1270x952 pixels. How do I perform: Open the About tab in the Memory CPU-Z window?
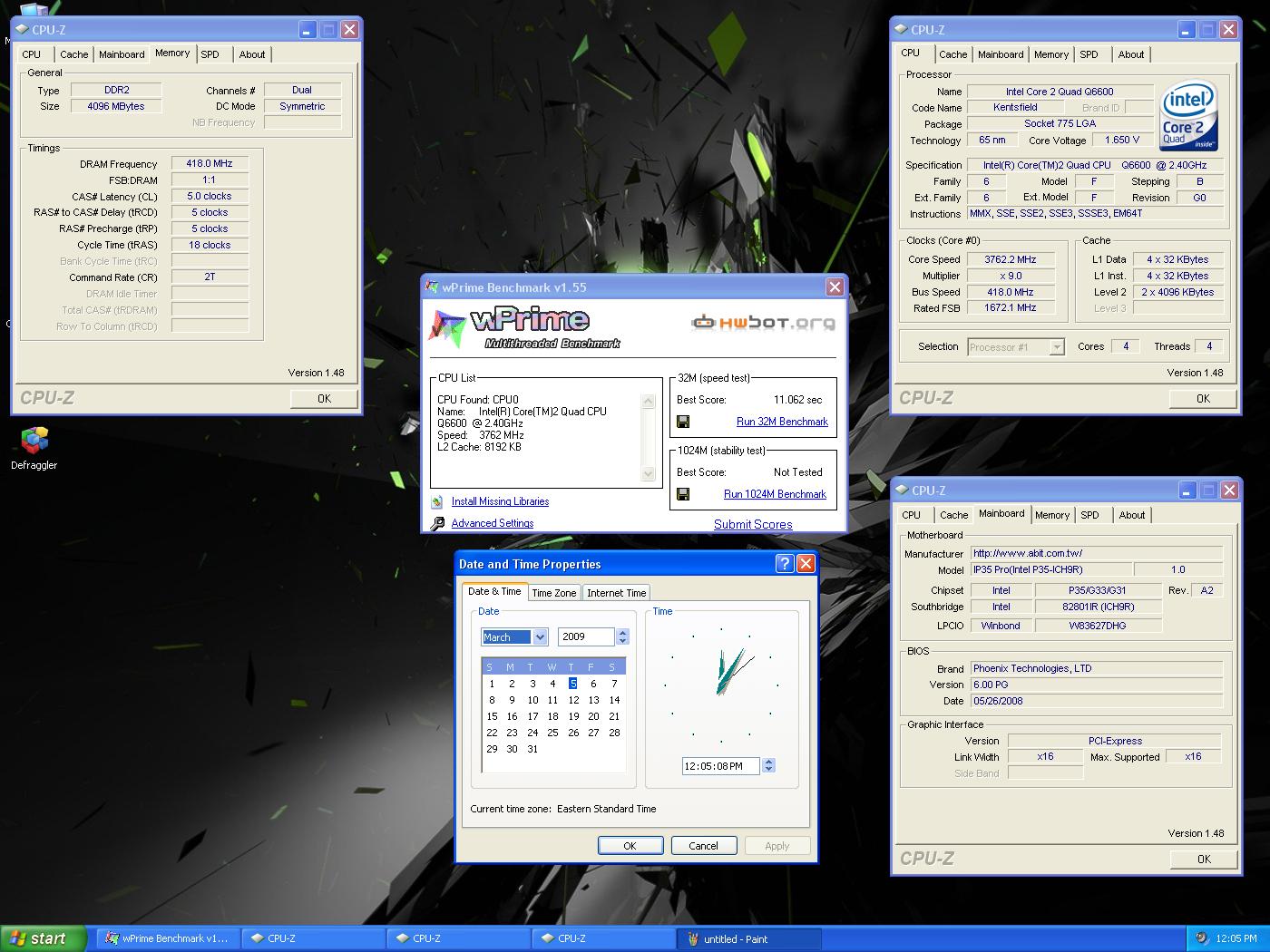(252, 54)
